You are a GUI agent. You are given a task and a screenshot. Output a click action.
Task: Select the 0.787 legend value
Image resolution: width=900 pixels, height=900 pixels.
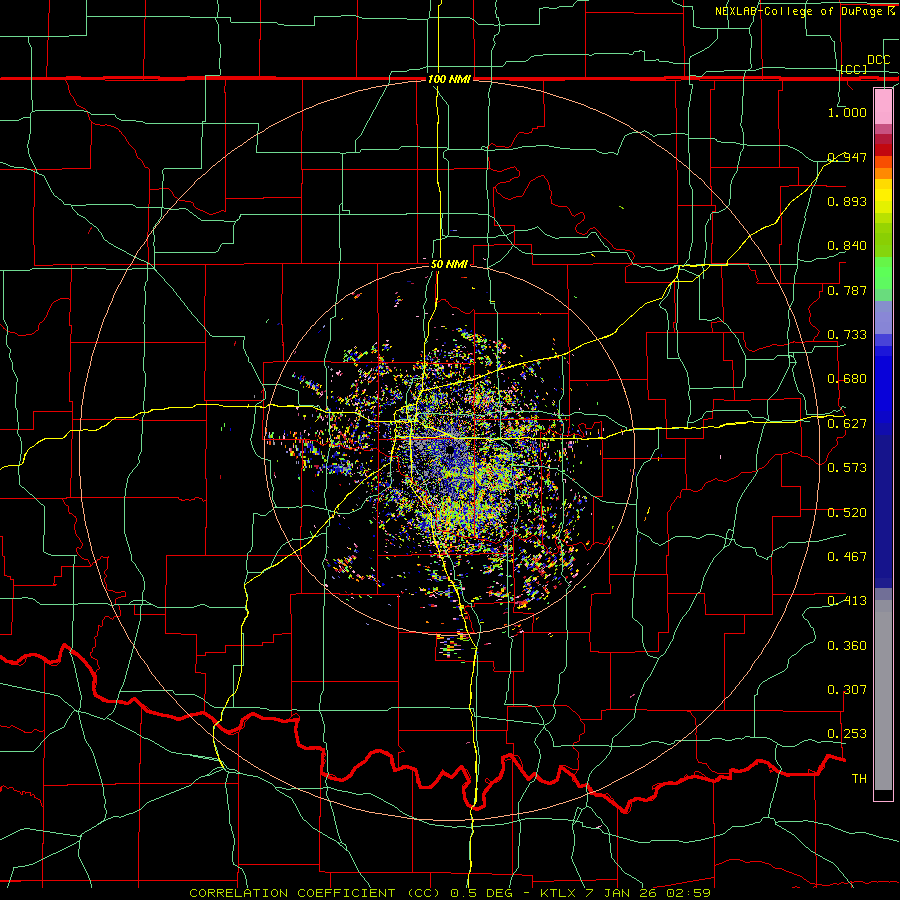click(847, 290)
